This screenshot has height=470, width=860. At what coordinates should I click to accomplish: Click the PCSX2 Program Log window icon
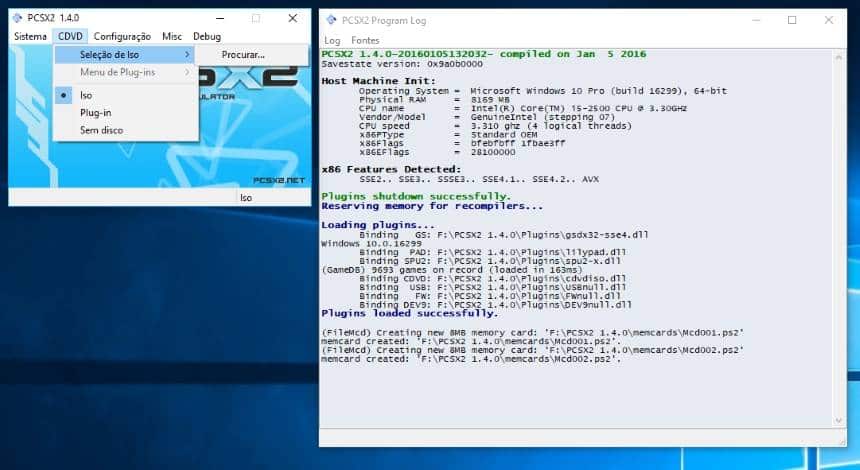tap(331, 20)
